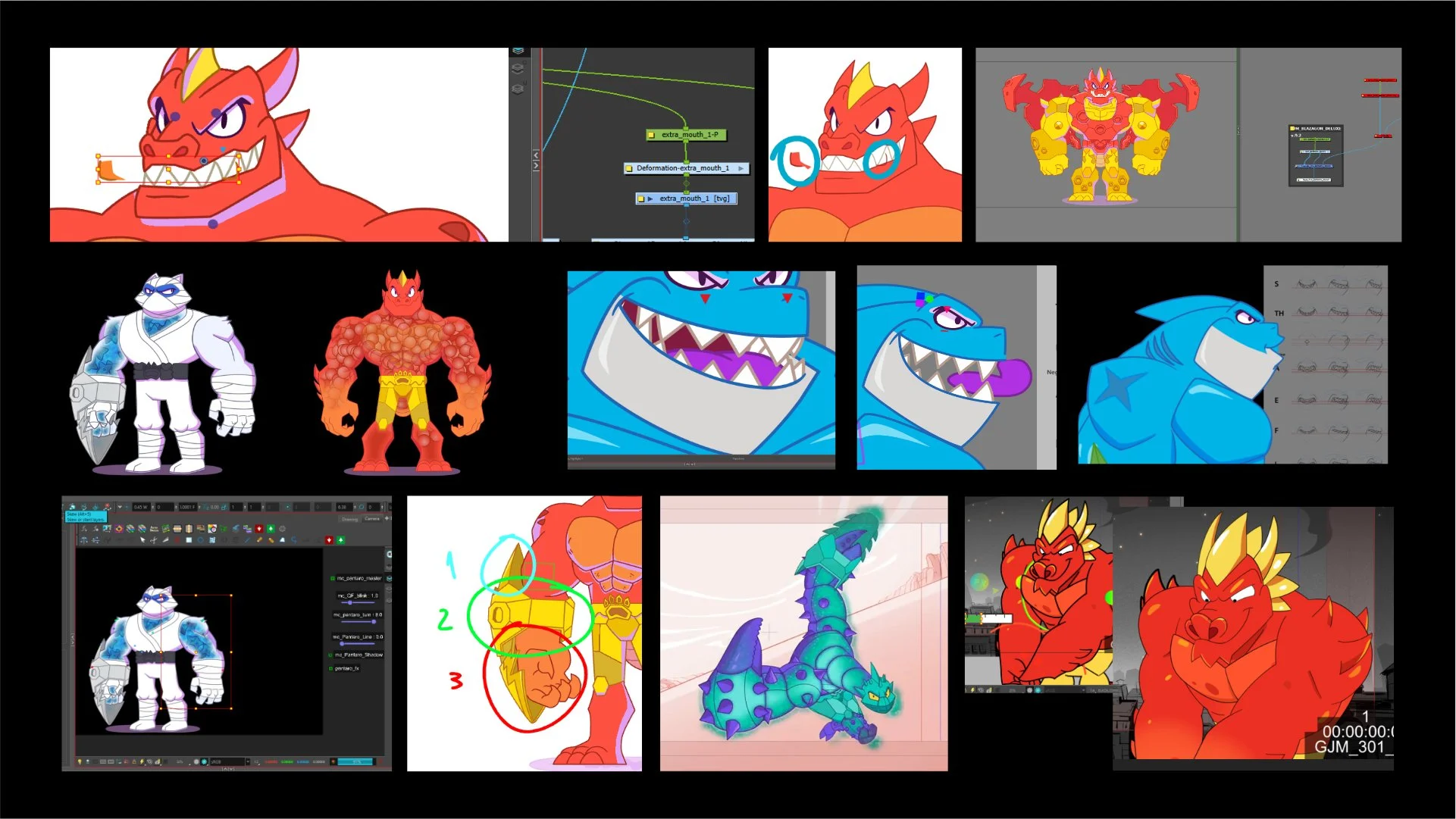1456x819 pixels.
Task: Toggle mc_pantaro_master green checkbox
Action: point(333,578)
